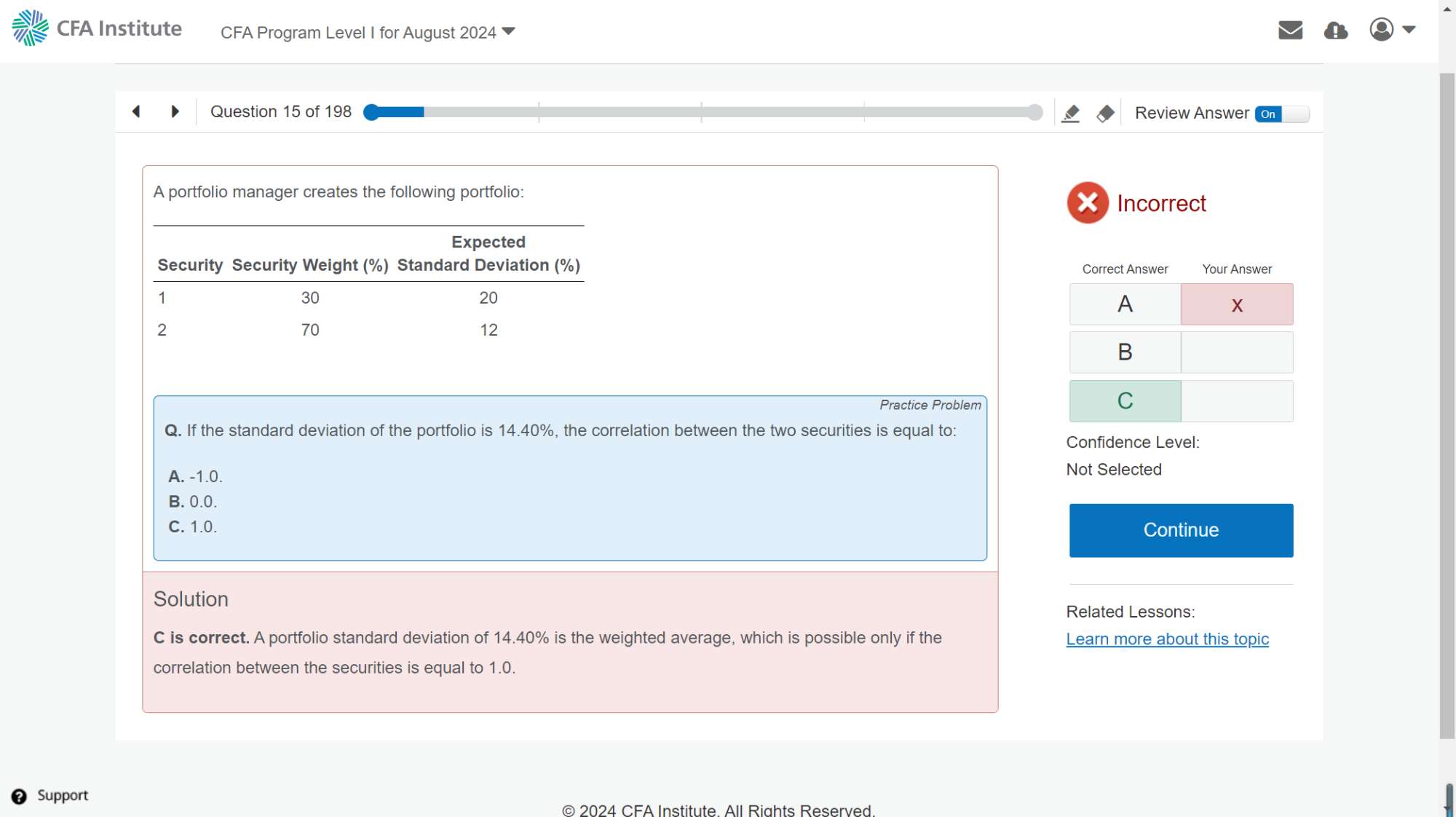Select answer option B
Screen dimensions: 1456x817
click(1125, 352)
